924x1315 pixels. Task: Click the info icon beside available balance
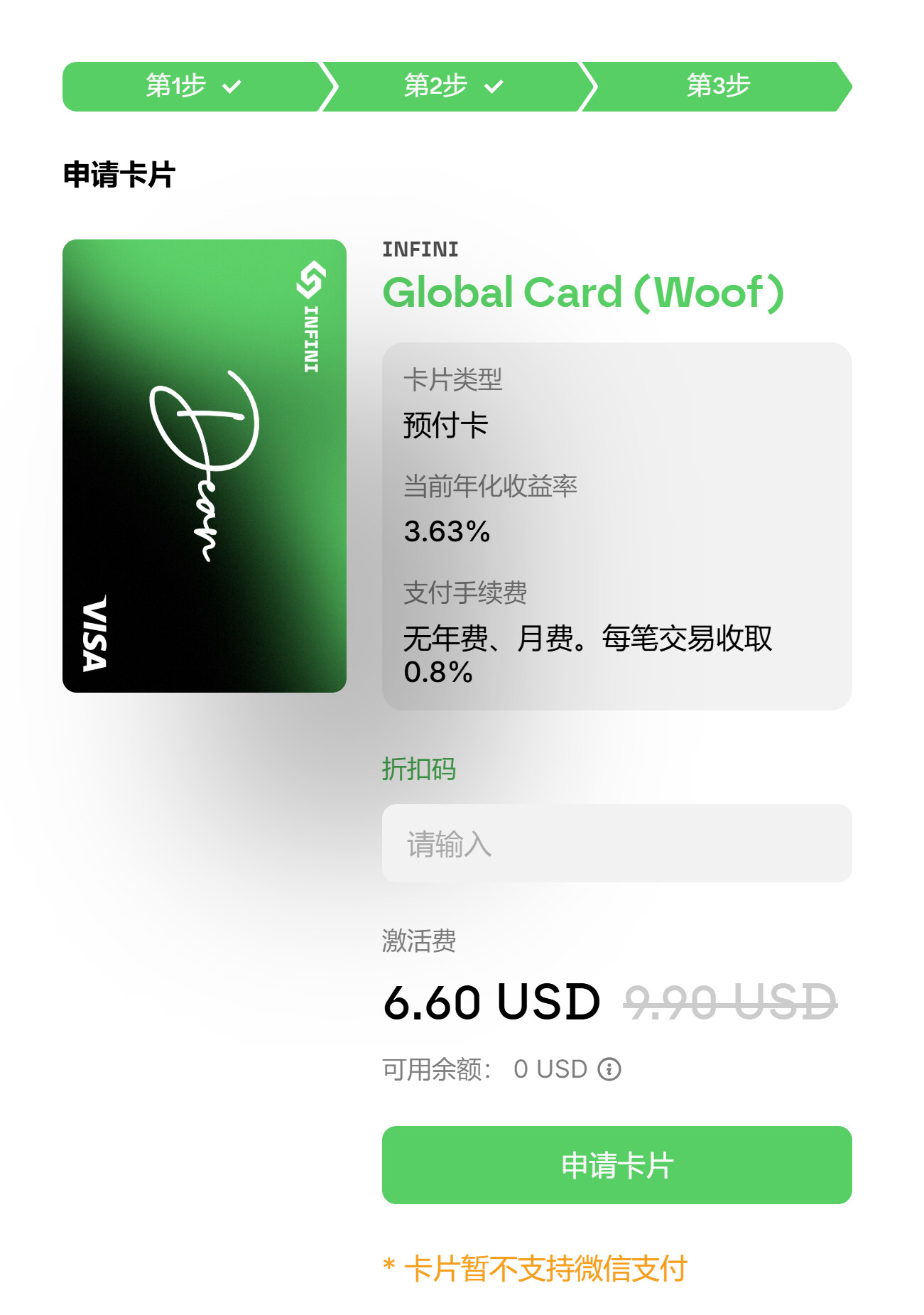(x=609, y=1068)
